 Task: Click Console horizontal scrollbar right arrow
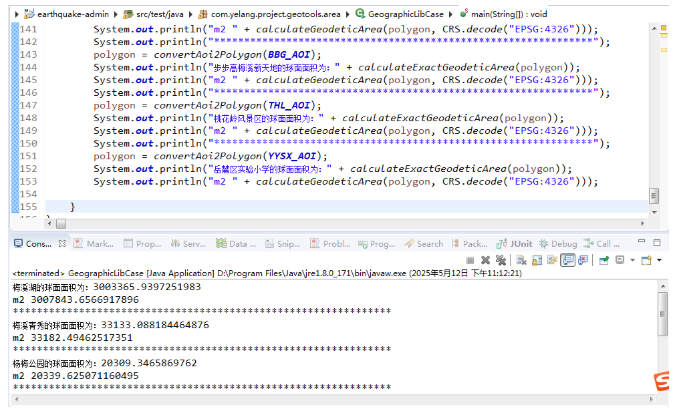pyautogui.click(x=652, y=399)
